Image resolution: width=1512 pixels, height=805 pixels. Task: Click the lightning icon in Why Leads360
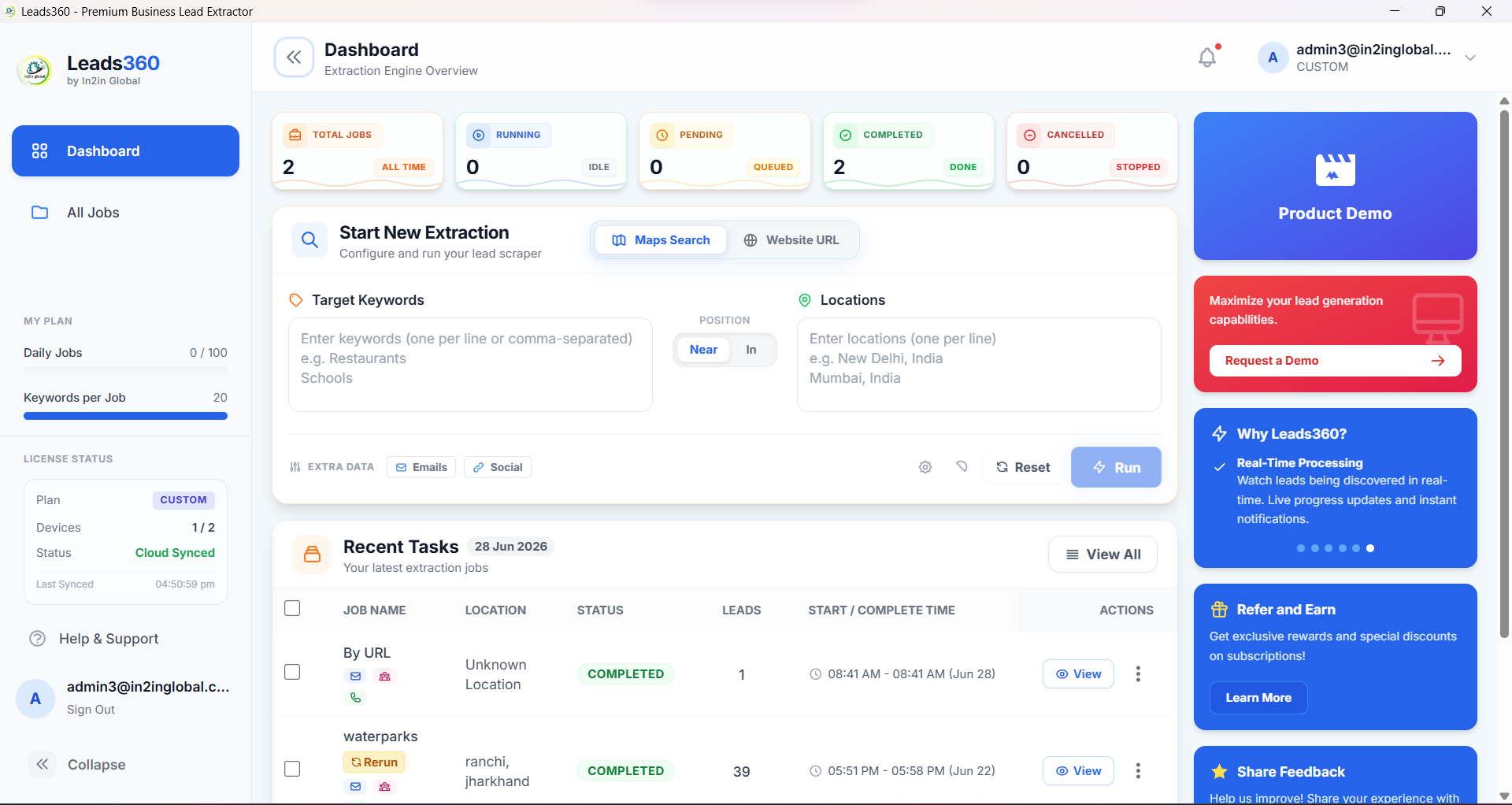click(1219, 434)
